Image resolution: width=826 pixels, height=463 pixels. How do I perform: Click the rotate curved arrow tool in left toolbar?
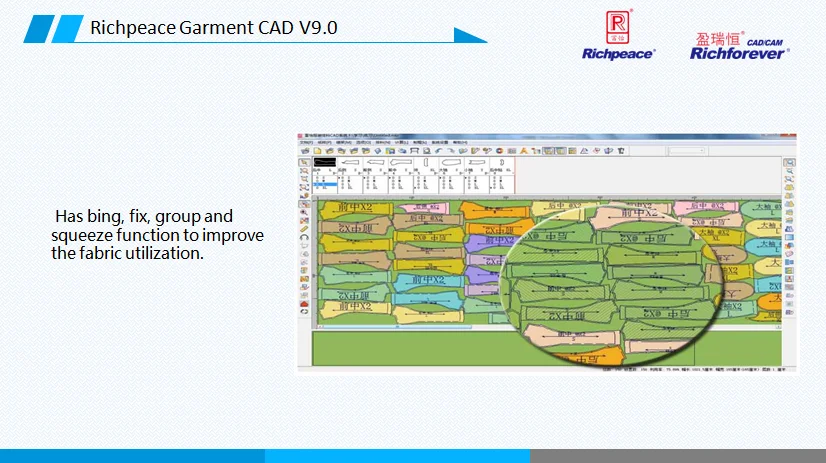[x=304, y=238]
